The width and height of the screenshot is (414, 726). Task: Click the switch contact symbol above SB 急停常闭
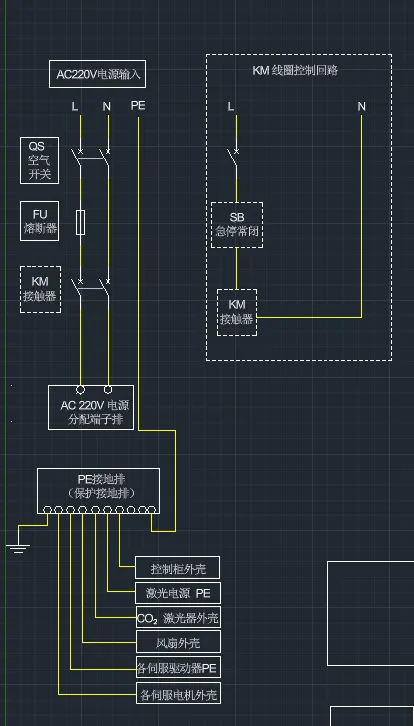(x=234, y=159)
